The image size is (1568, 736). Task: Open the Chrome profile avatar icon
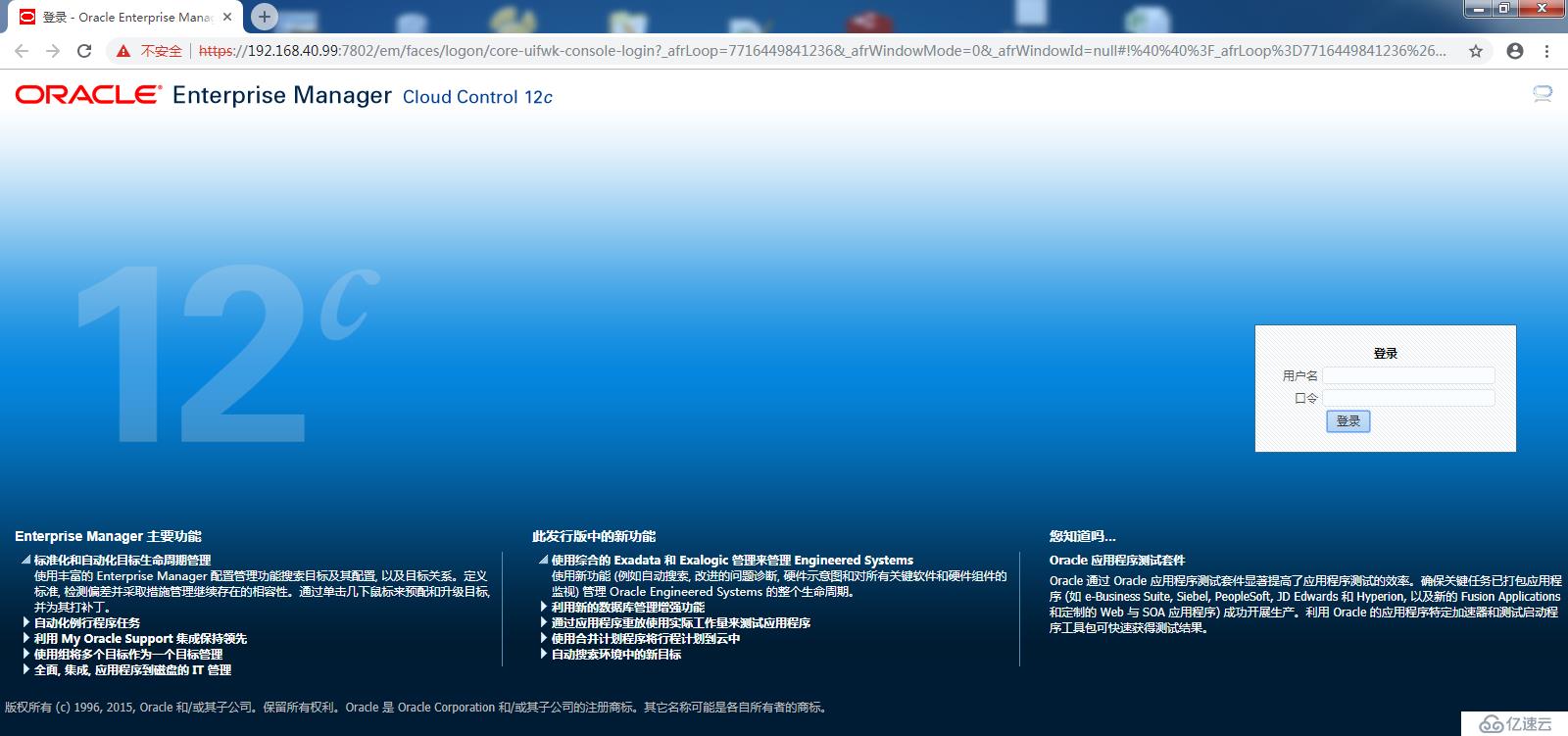tap(1515, 51)
